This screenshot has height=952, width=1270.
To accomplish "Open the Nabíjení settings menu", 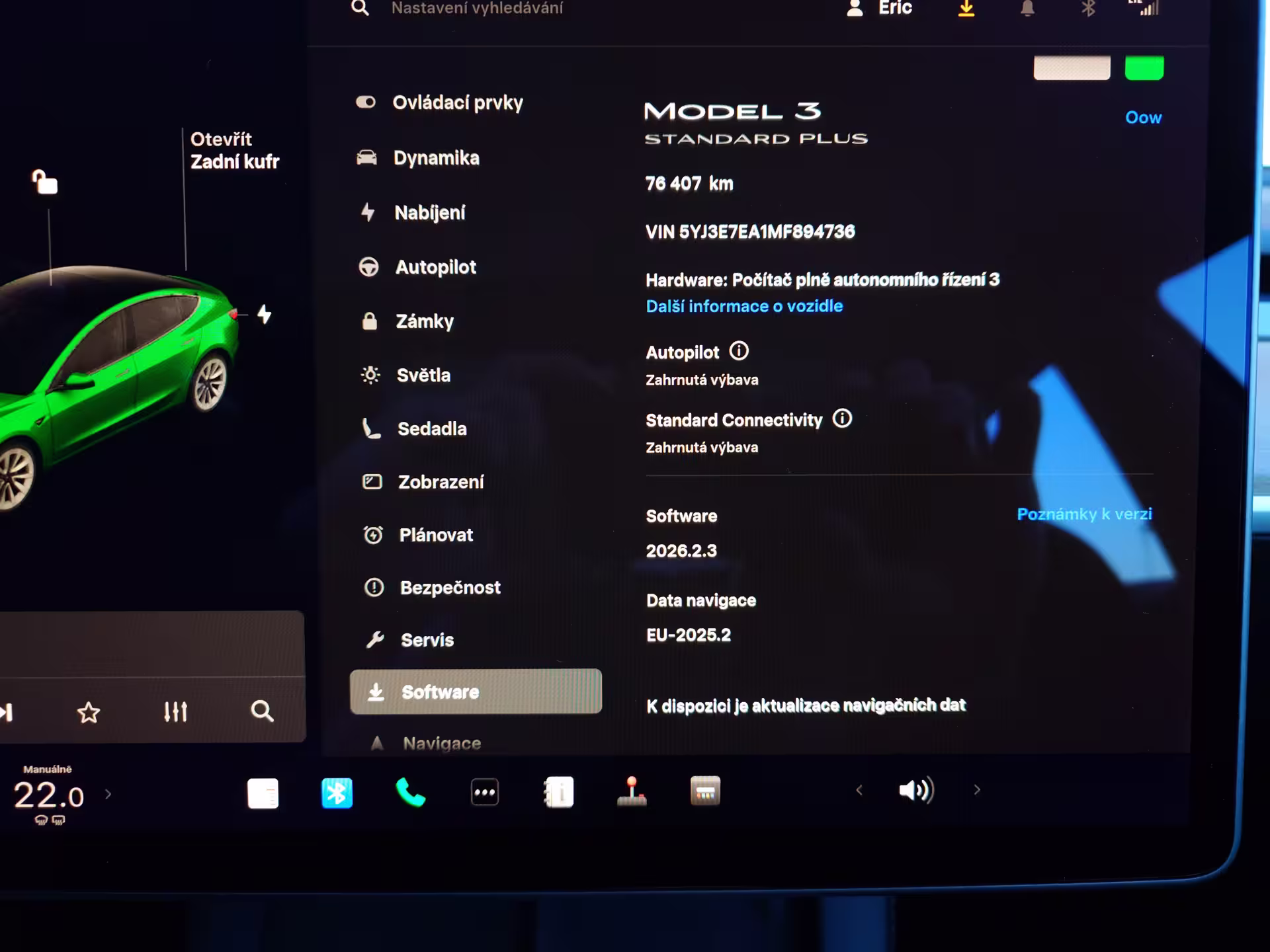I will pos(429,213).
